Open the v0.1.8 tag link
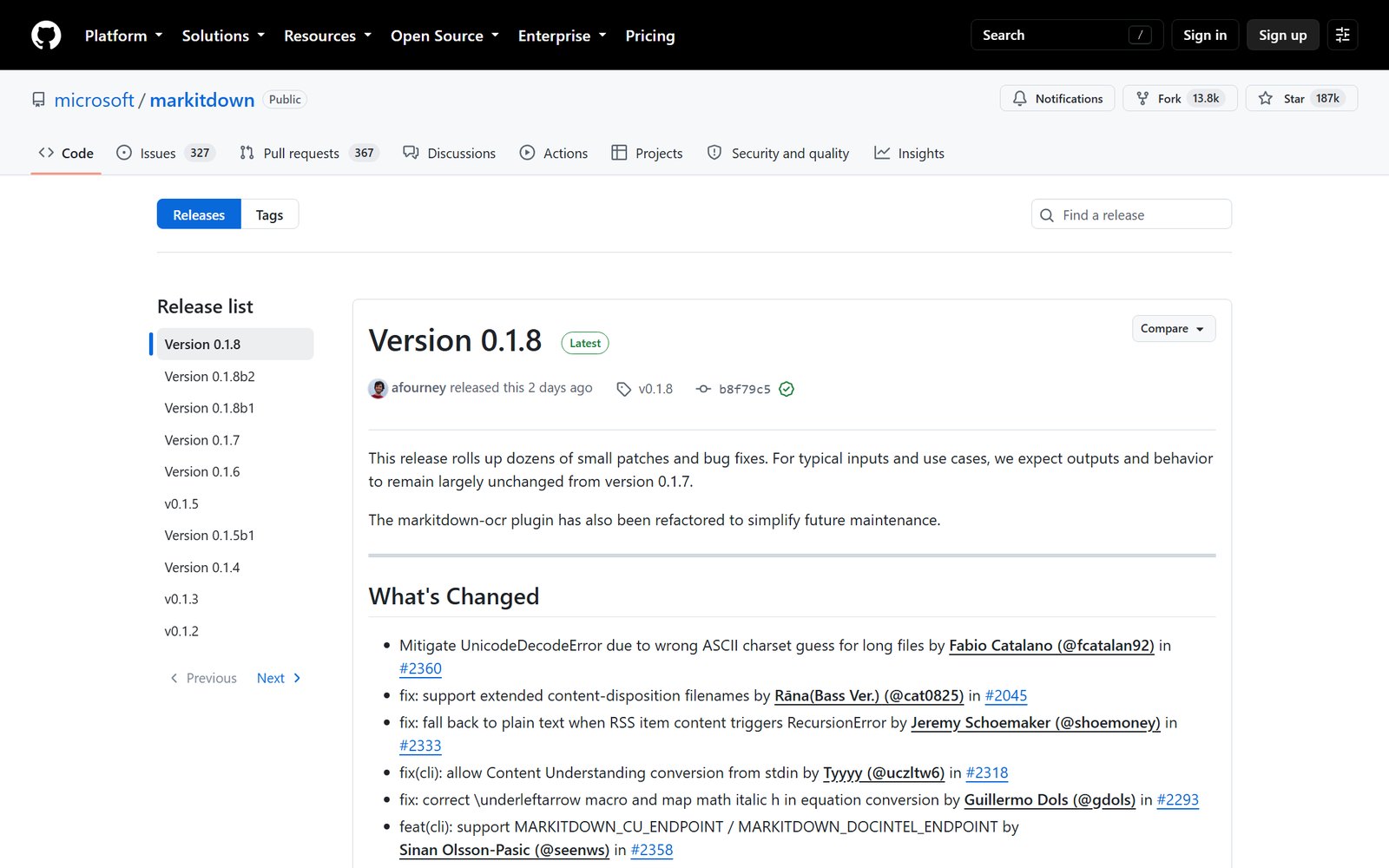Viewport: 1389px width, 868px height. click(645, 389)
